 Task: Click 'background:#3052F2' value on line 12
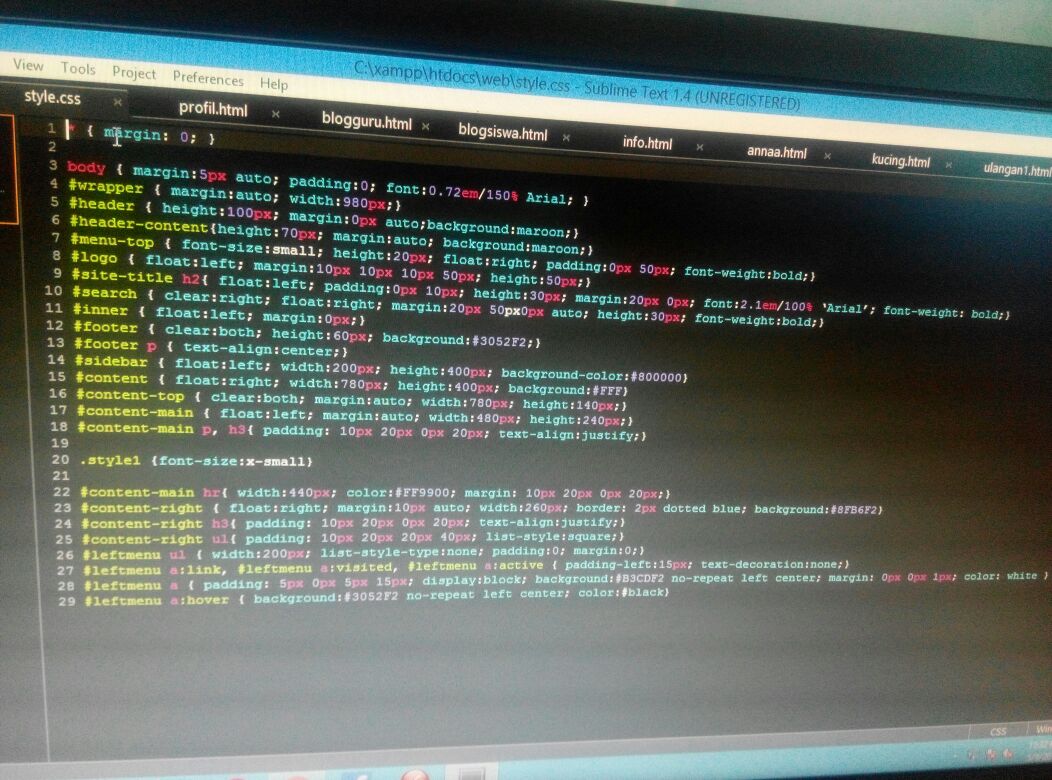point(458,339)
